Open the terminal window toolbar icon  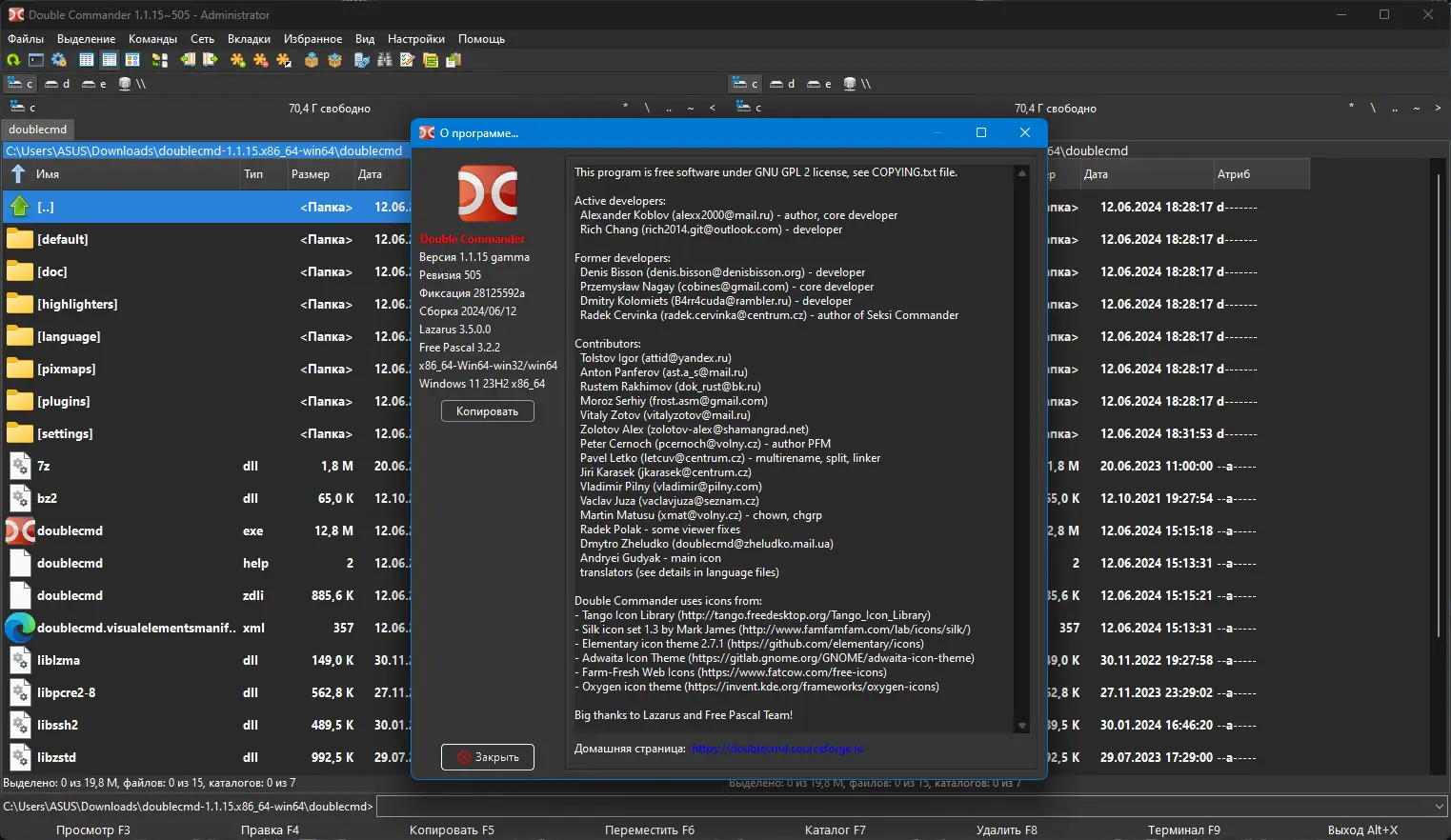coord(36,60)
